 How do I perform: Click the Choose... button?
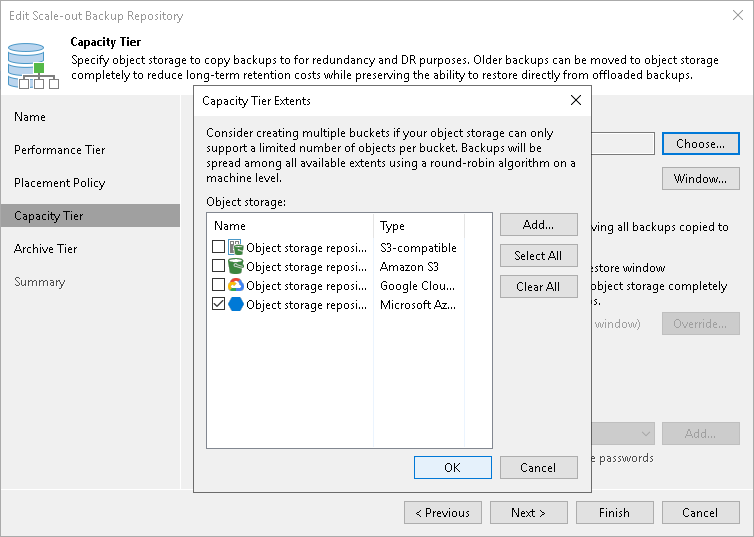click(701, 144)
